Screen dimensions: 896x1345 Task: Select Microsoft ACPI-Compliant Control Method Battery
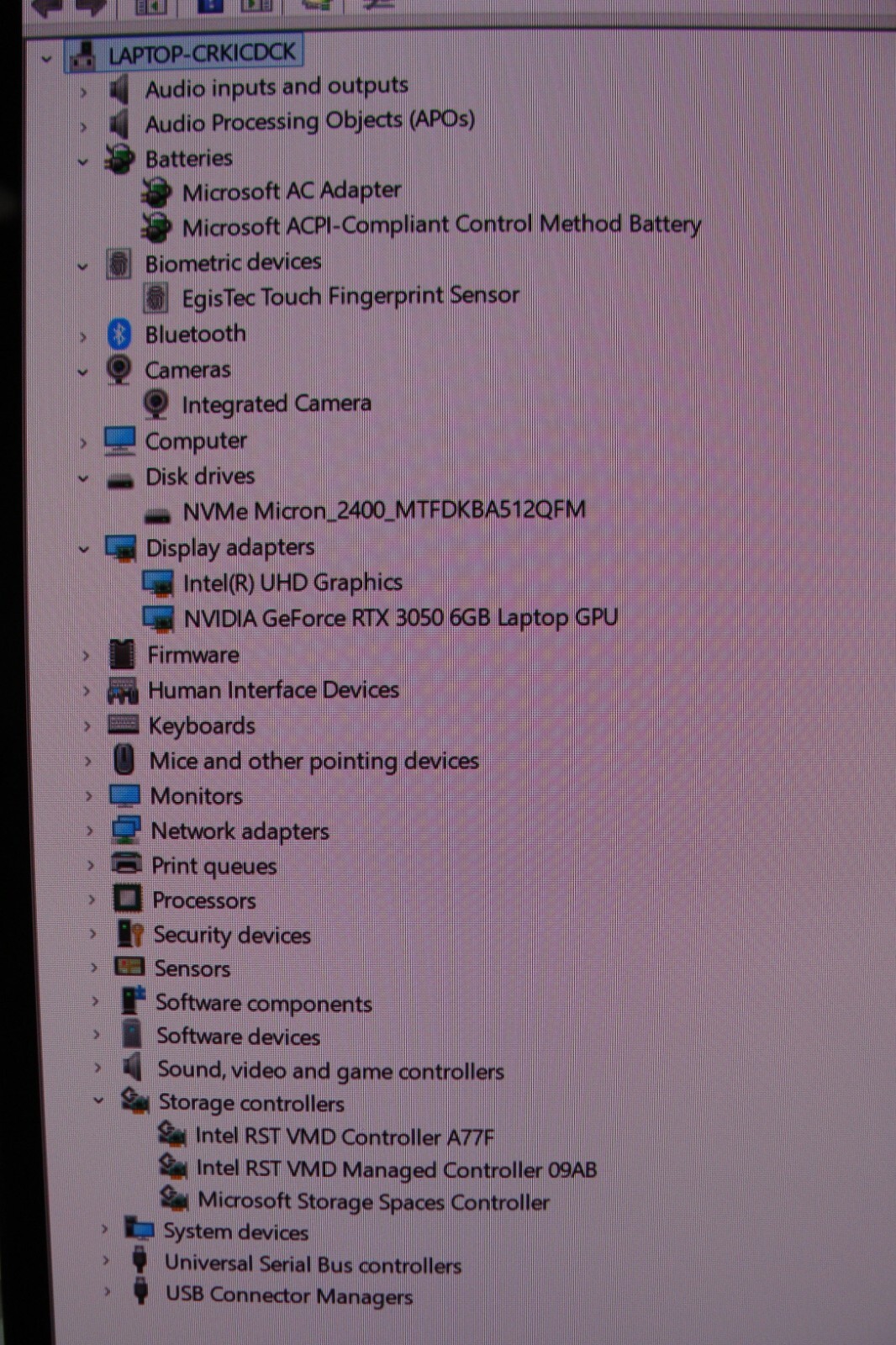441,225
